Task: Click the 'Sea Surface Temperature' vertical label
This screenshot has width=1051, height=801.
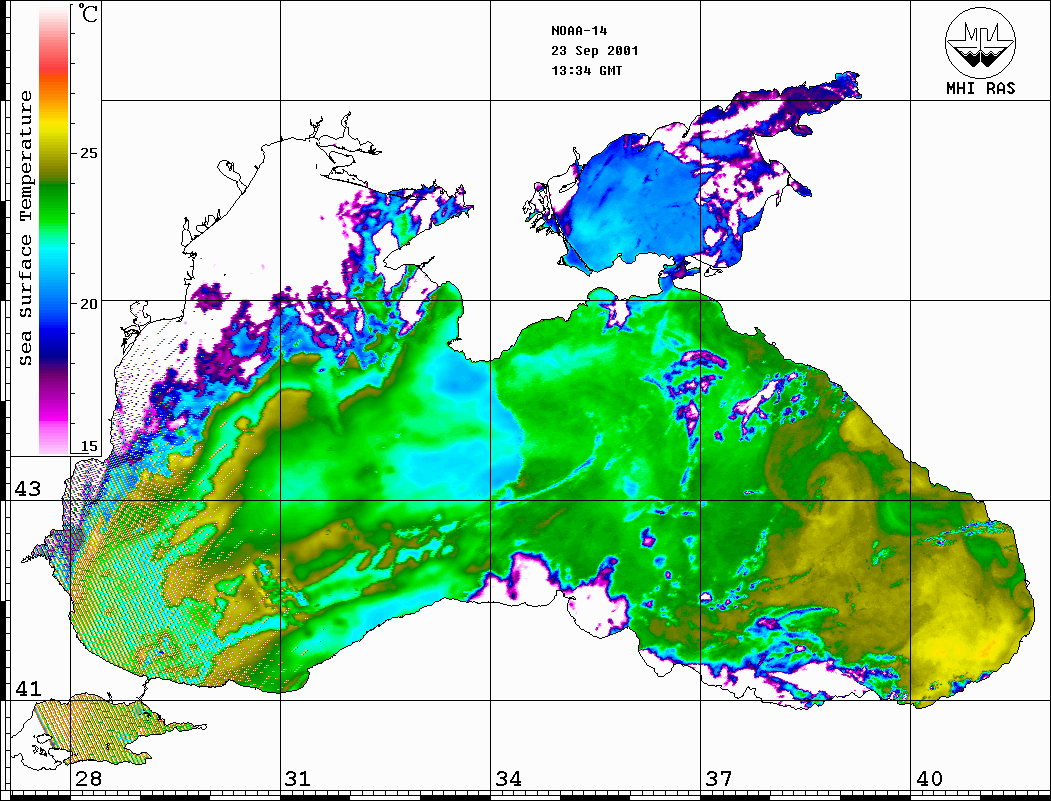Action: pyautogui.click(x=25, y=229)
